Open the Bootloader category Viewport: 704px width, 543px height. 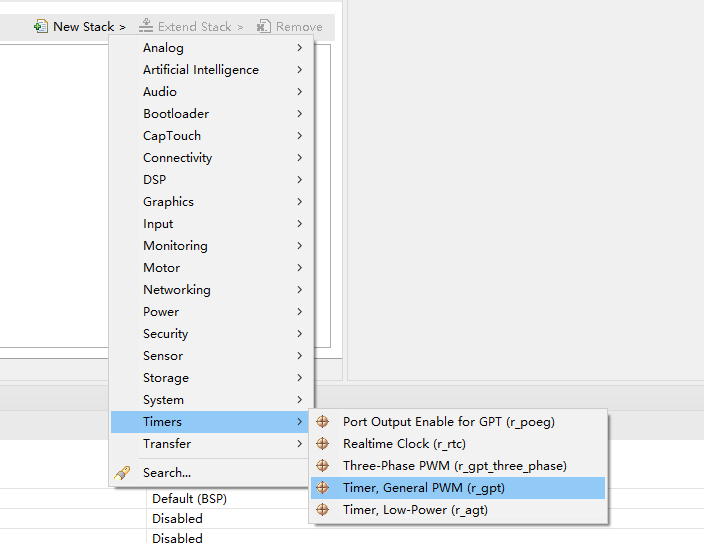click(x=176, y=114)
